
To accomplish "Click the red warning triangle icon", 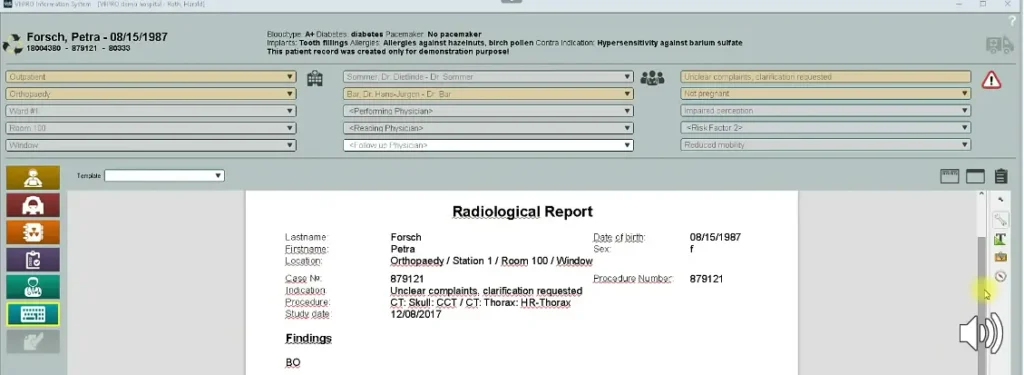I will pyautogui.click(x=991, y=80).
